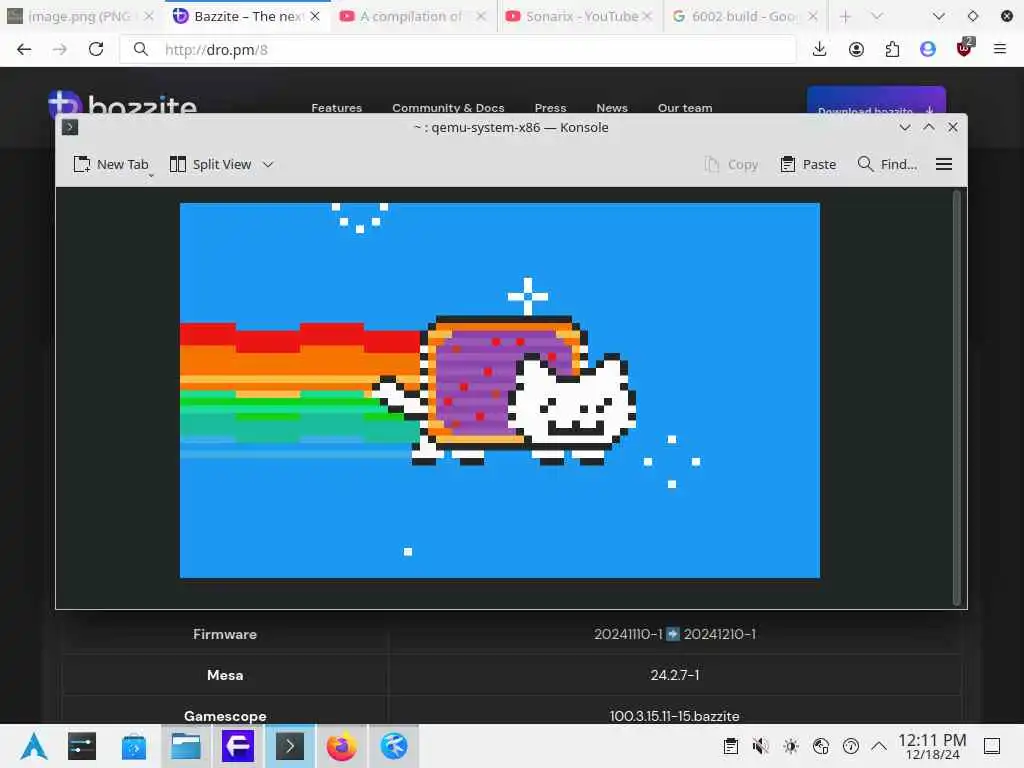Open System Settings from the taskbar
Viewport: 1024px width, 768px height.
click(82, 746)
